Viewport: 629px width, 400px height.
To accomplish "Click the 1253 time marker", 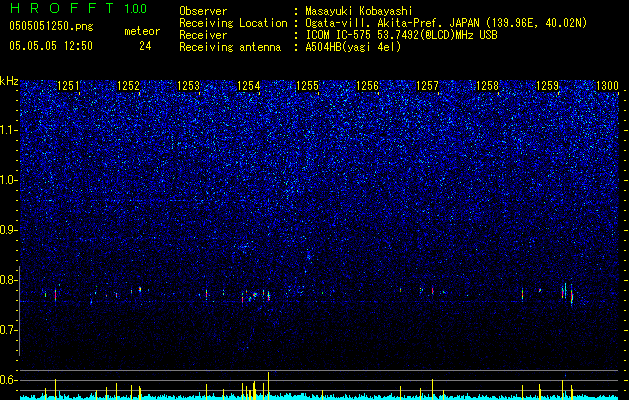I will tap(188, 86).
